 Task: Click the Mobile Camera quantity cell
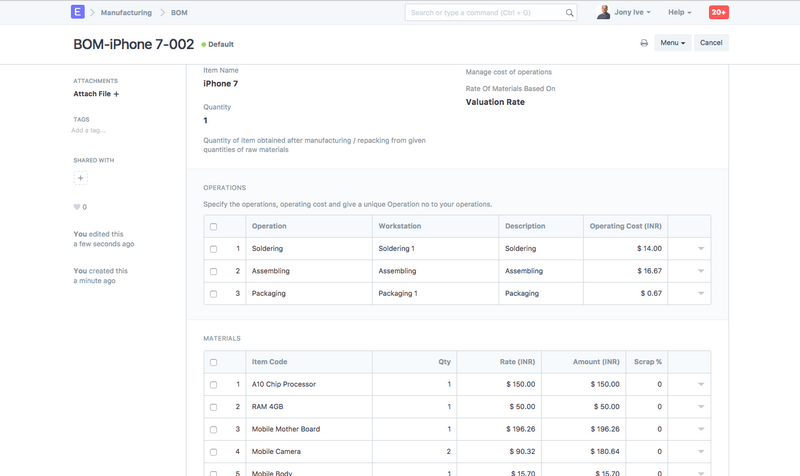pyautogui.click(x=412, y=452)
